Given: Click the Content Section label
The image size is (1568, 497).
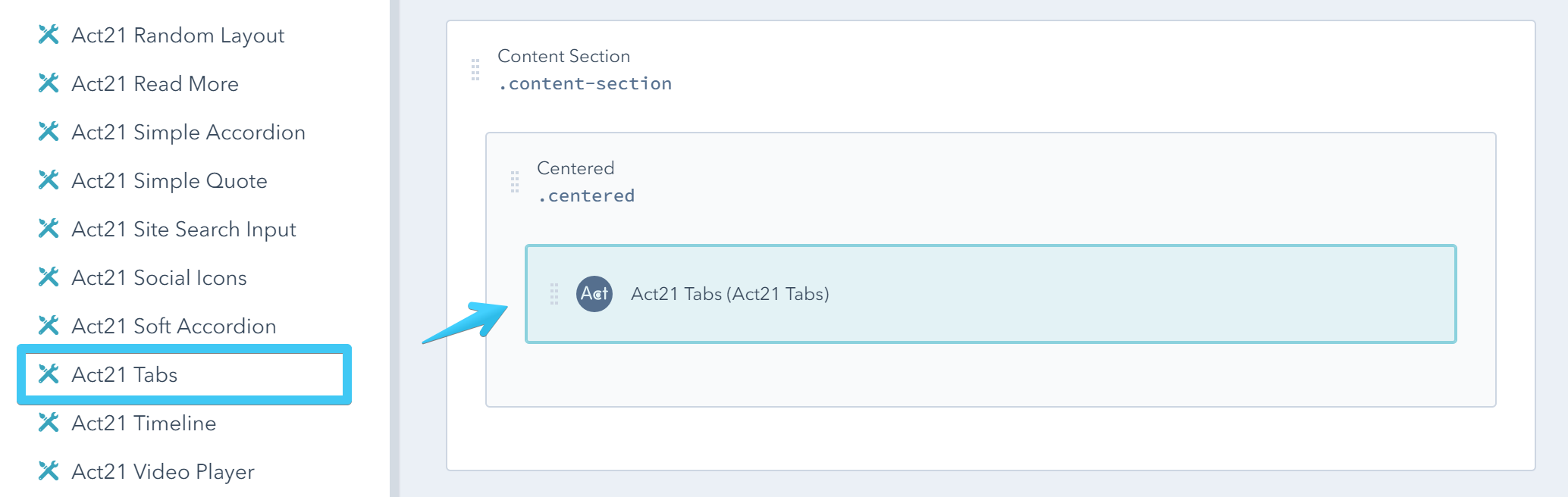Looking at the screenshot, I should click(x=563, y=56).
